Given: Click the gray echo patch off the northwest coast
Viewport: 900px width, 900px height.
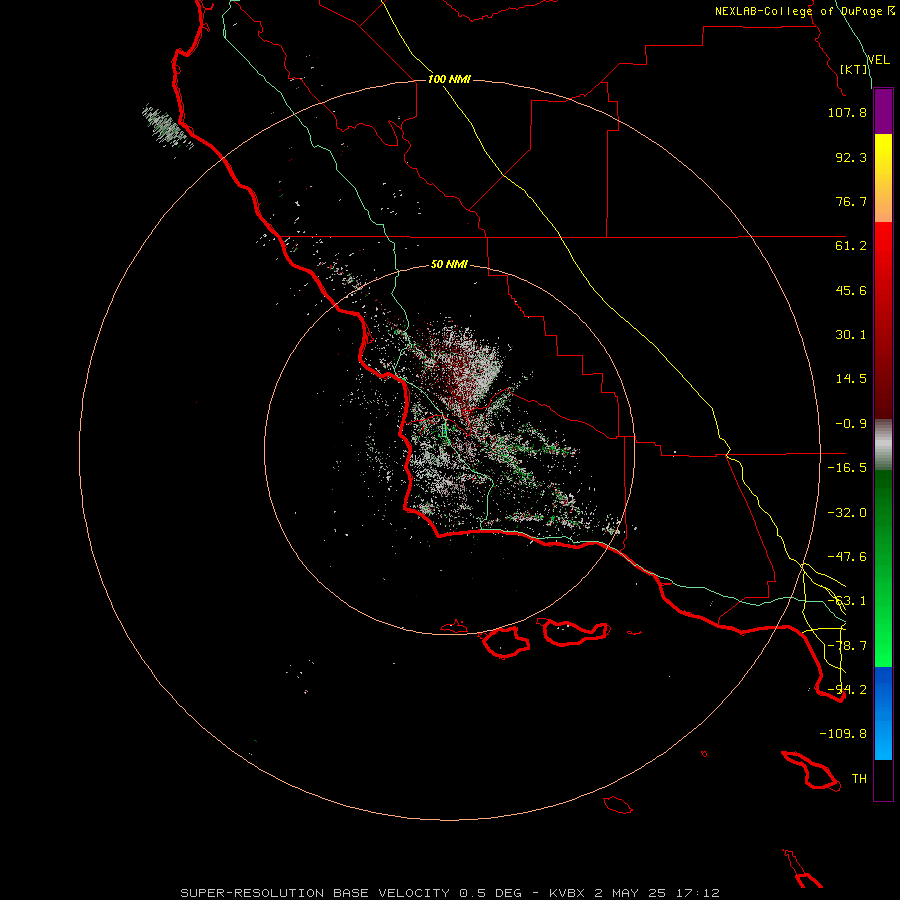Looking at the screenshot, I should (x=166, y=126).
